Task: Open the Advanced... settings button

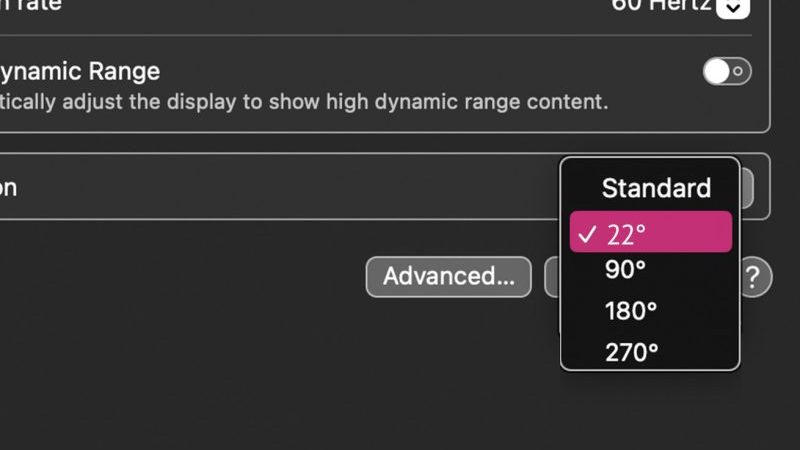Action: point(448,277)
